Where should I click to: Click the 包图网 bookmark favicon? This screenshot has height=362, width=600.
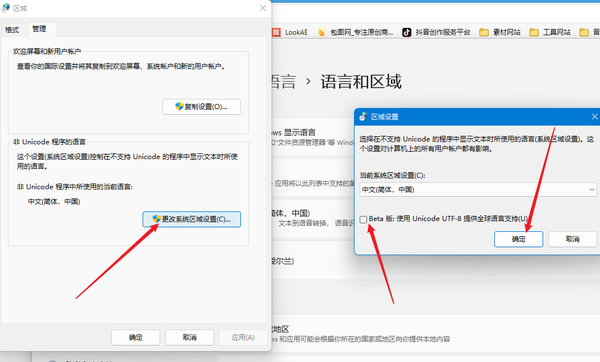(x=321, y=33)
